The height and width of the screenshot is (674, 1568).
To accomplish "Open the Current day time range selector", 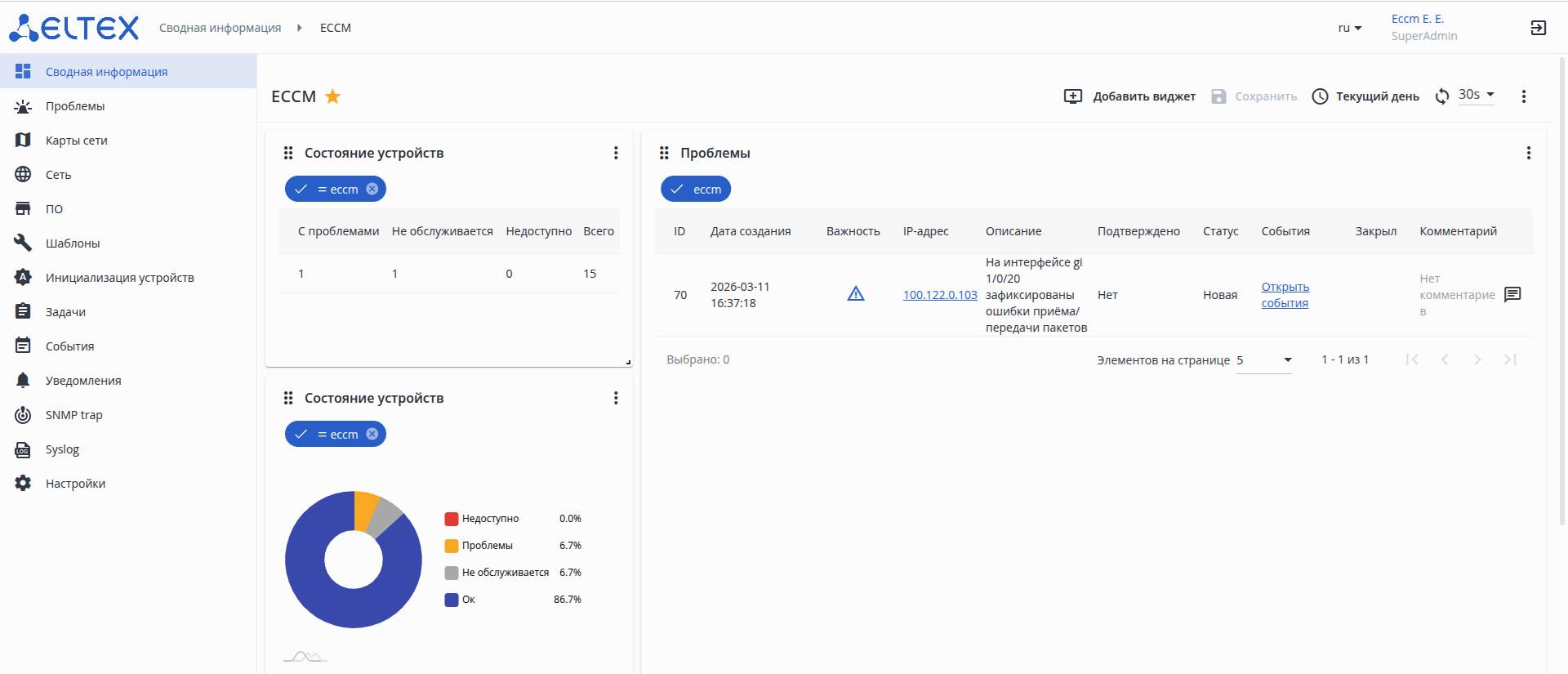I will point(1365,96).
